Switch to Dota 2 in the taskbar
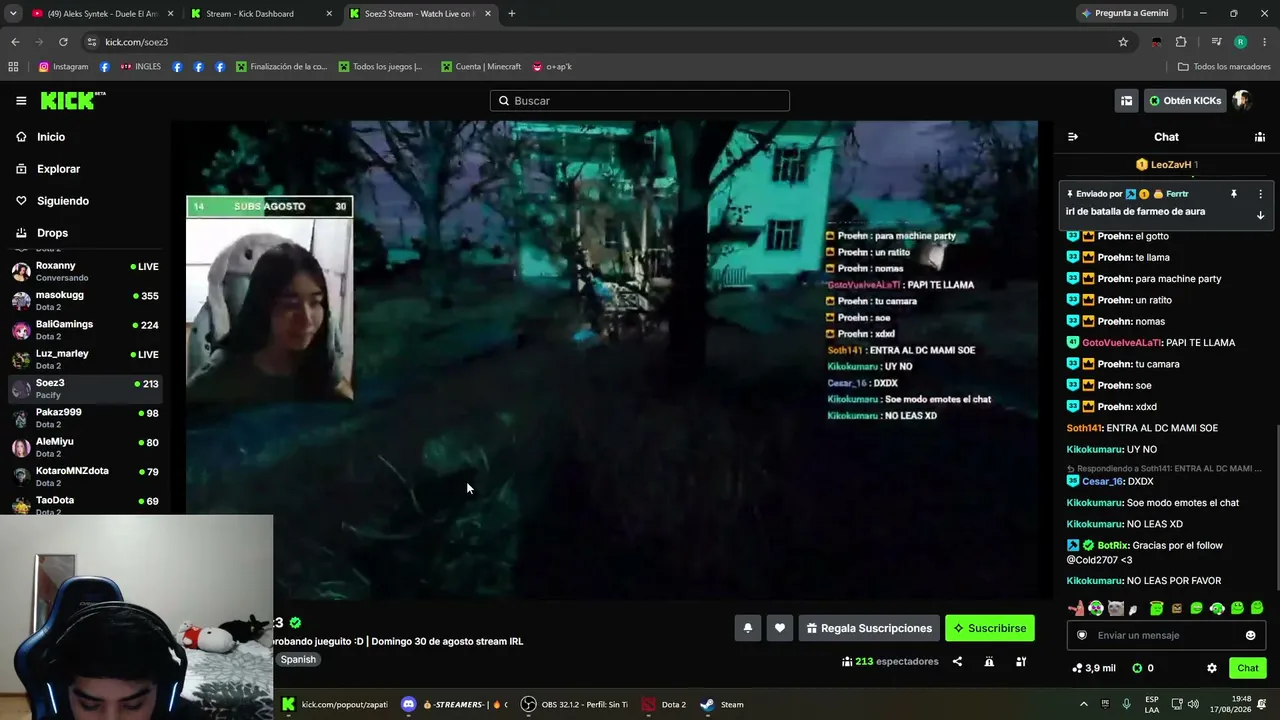 point(664,704)
